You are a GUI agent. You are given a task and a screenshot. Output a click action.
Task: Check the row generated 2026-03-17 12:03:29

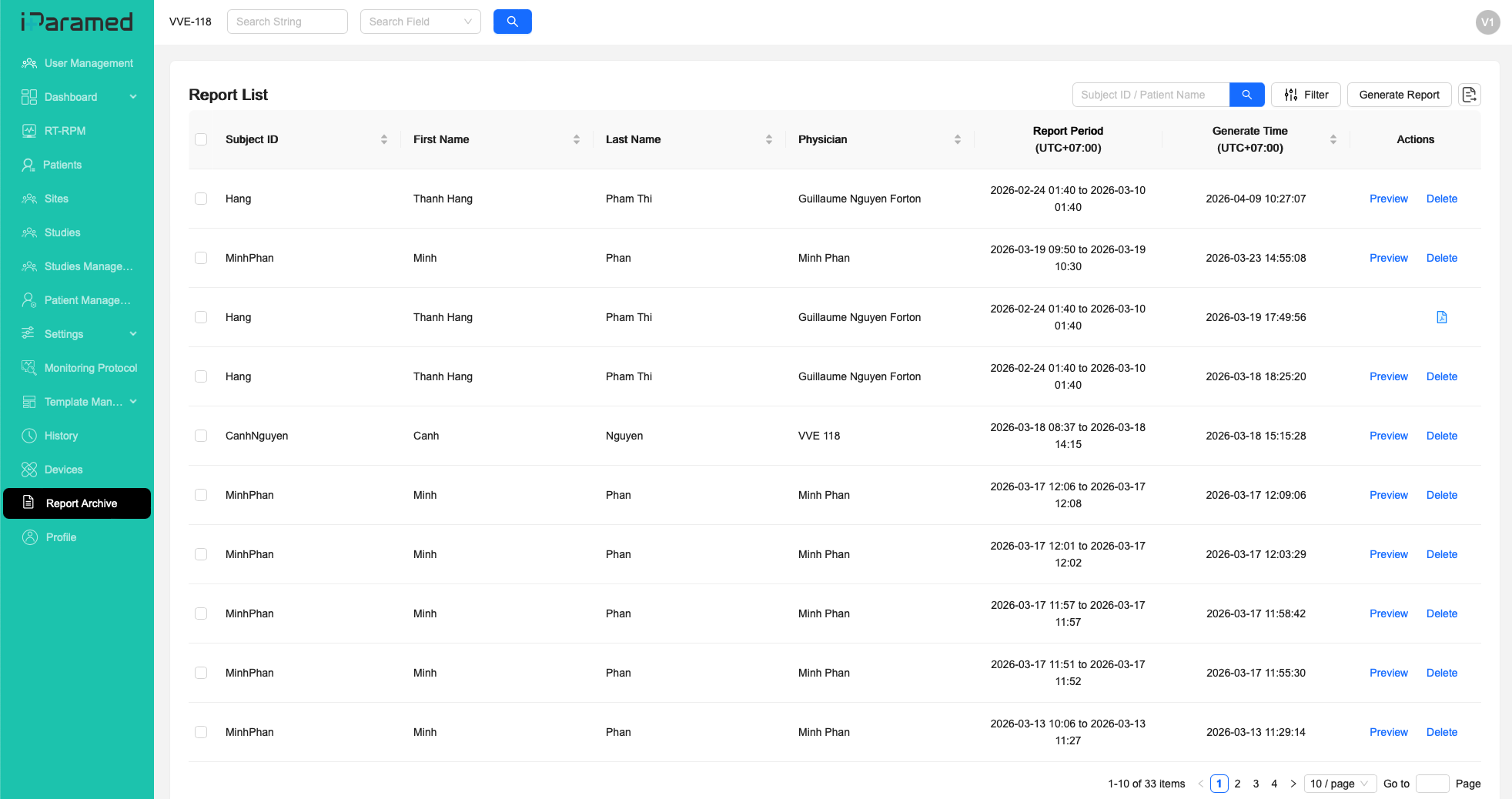click(201, 554)
